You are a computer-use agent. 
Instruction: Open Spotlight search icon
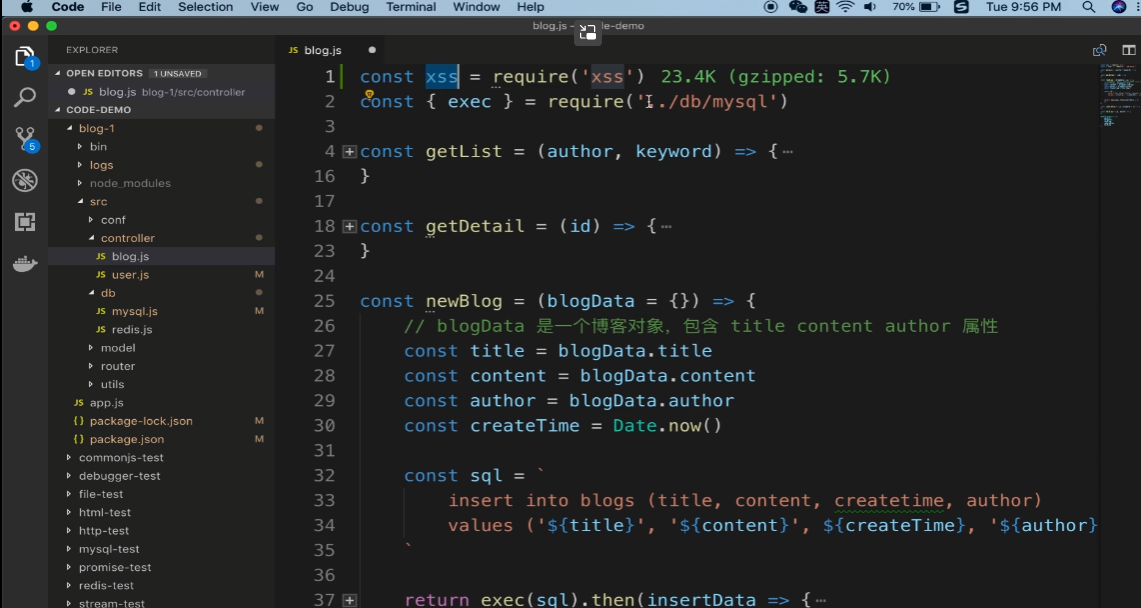point(1089,7)
